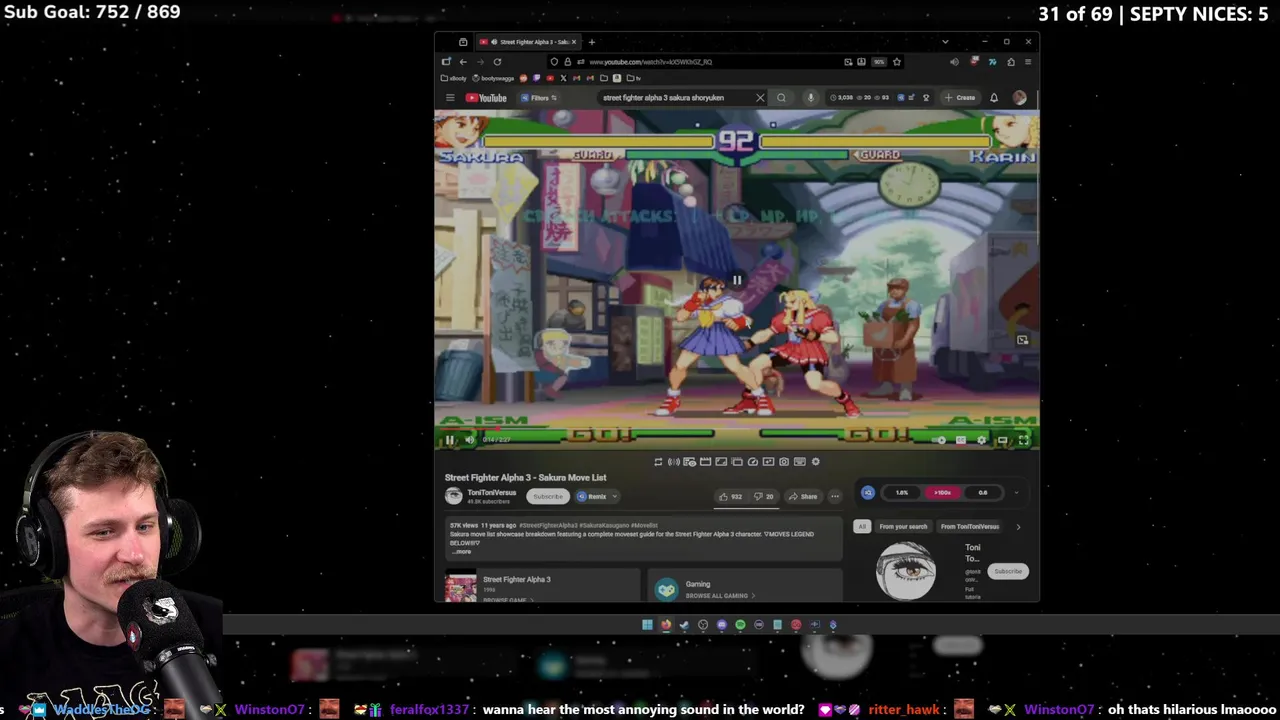Open the xBooty bookmark folder
The height and width of the screenshot is (720, 1280).
(453, 78)
